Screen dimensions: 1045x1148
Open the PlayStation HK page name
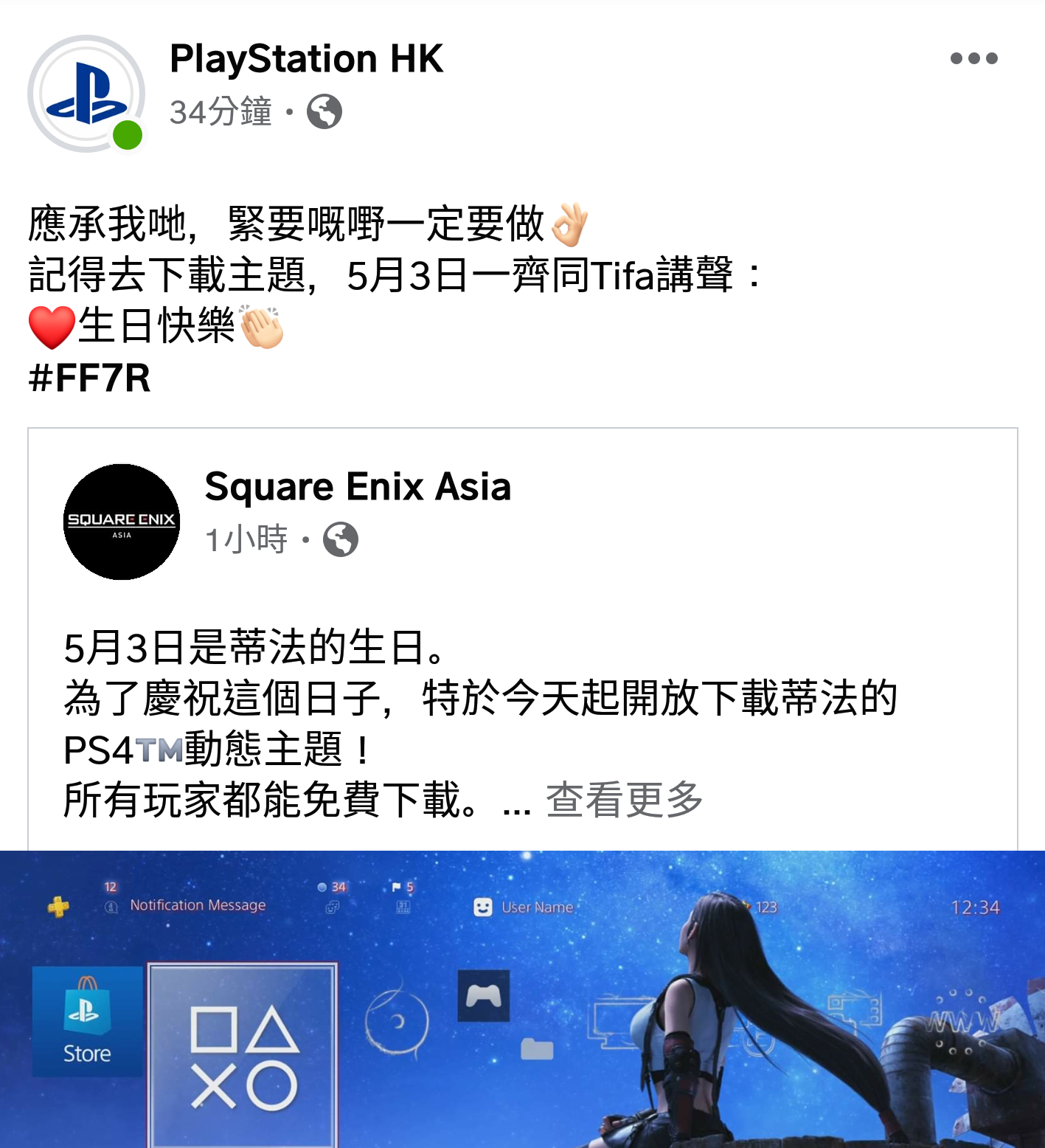[x=306, y=58]
